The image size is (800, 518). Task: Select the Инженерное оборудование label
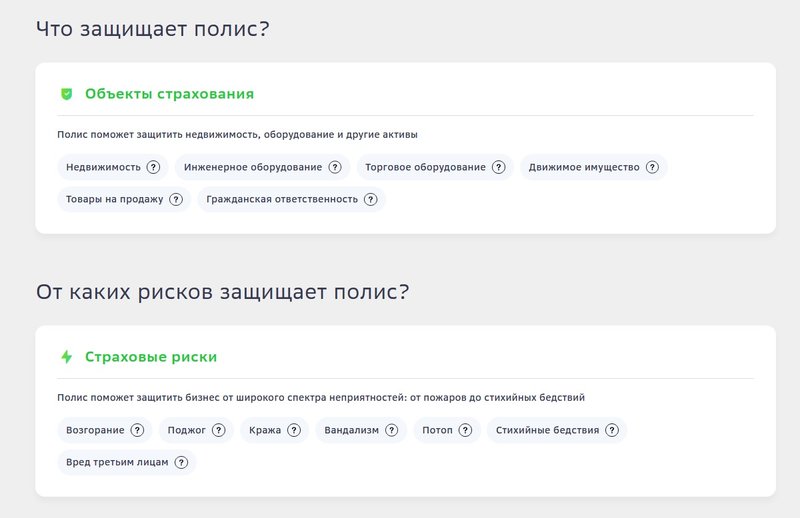(x=253, y=167)
